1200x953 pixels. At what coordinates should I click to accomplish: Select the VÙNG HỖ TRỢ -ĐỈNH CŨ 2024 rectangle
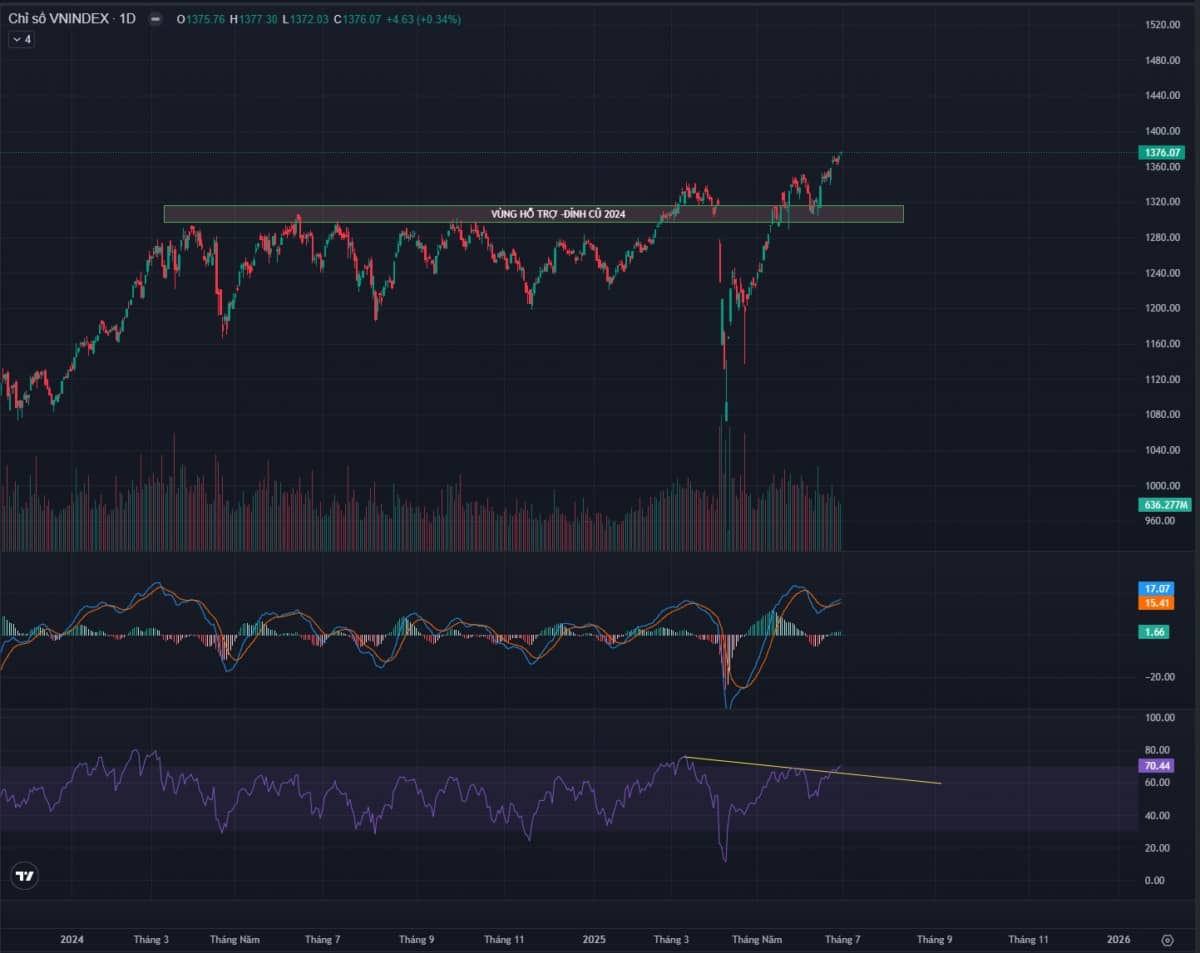point(533,214)
